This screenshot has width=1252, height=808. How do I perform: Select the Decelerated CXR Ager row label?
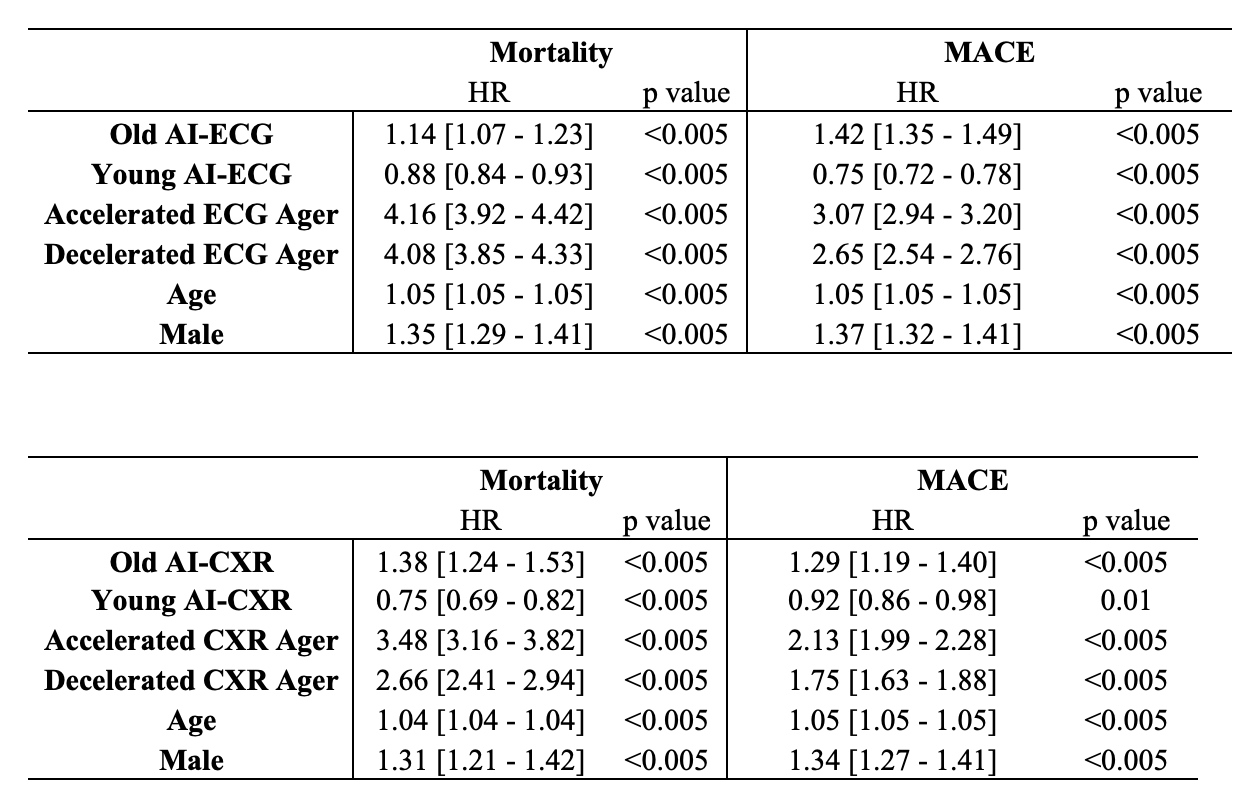191,681
